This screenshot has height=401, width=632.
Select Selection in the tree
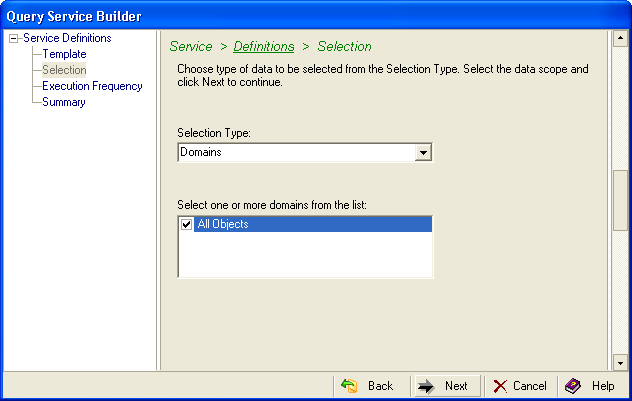click(64, 70)
